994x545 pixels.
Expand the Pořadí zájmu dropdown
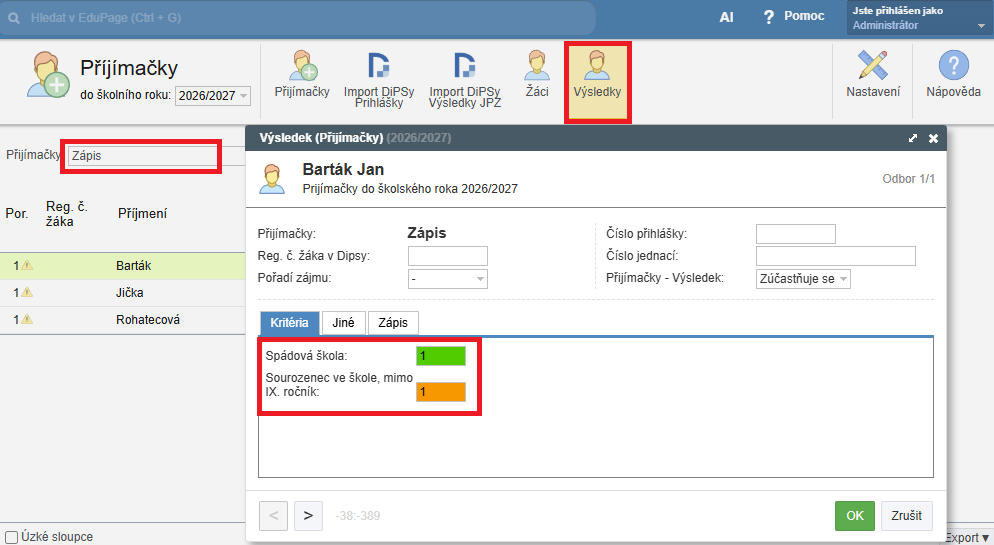click(447, 279)
